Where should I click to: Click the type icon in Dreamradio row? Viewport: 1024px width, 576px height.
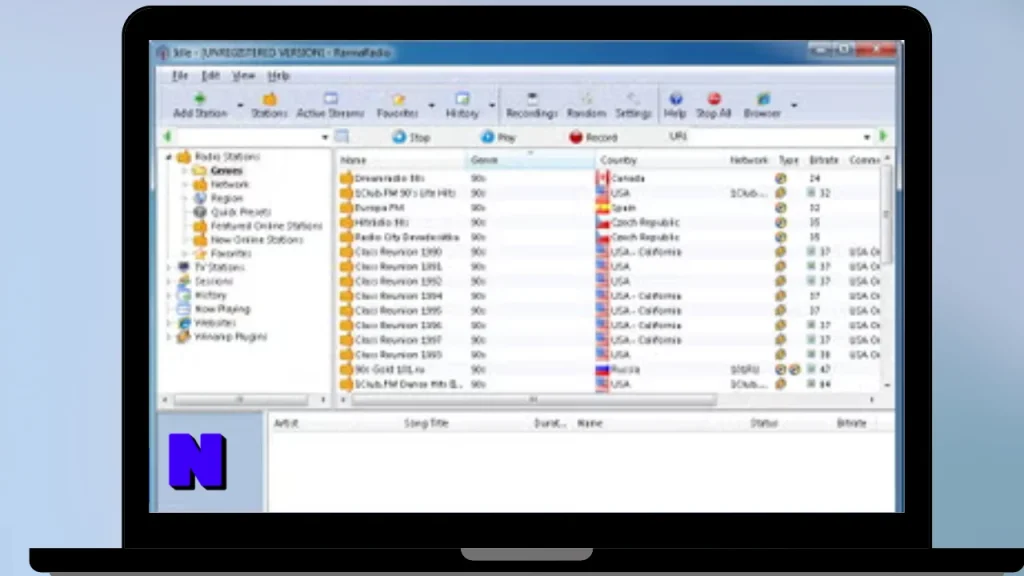click(780, 178)
